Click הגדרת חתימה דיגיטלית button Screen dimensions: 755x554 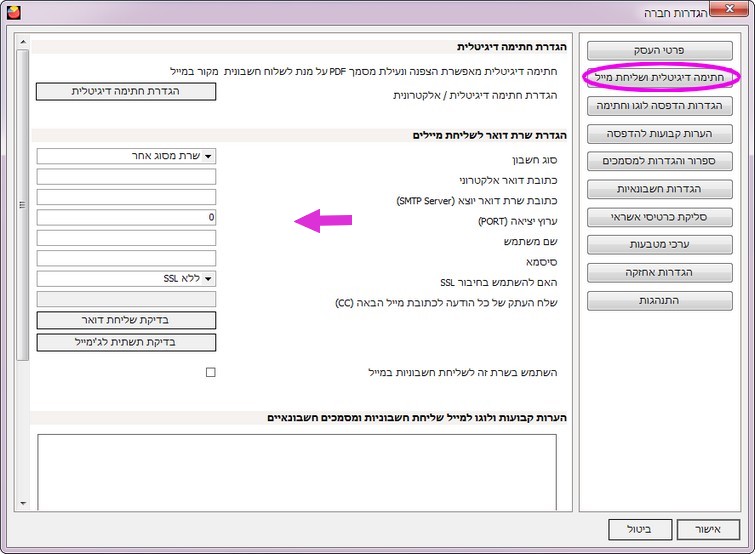click(126, 91)
